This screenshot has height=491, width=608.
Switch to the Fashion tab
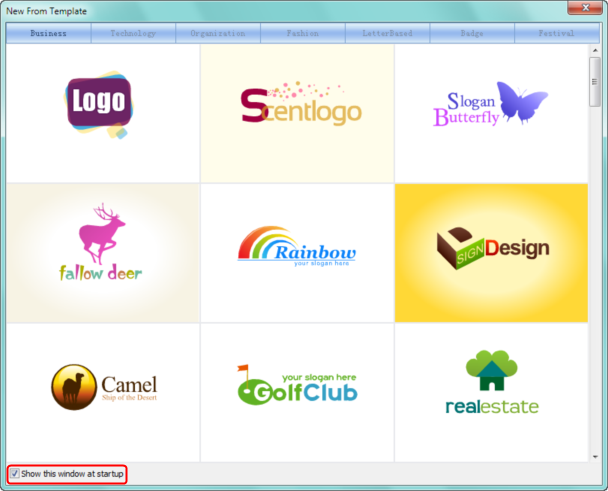(303, 33)
